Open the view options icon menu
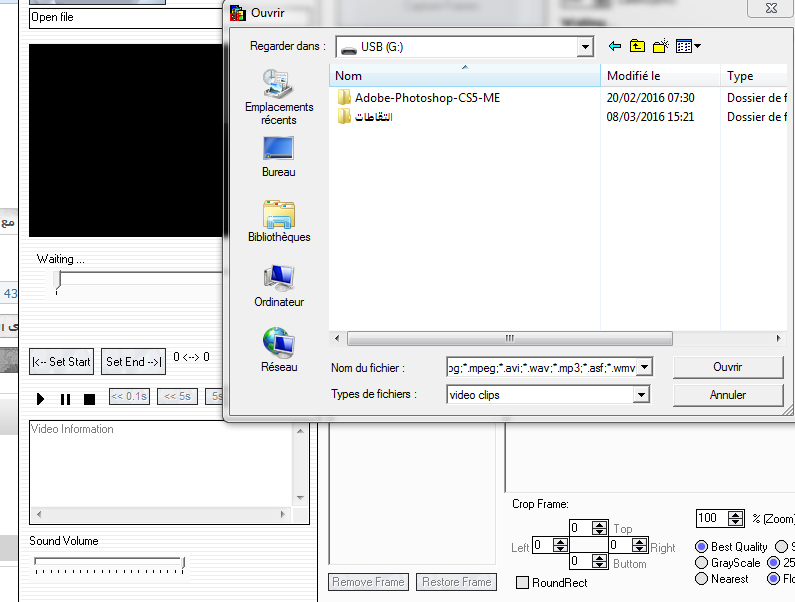Screen dimensions: 795x602 688,46
